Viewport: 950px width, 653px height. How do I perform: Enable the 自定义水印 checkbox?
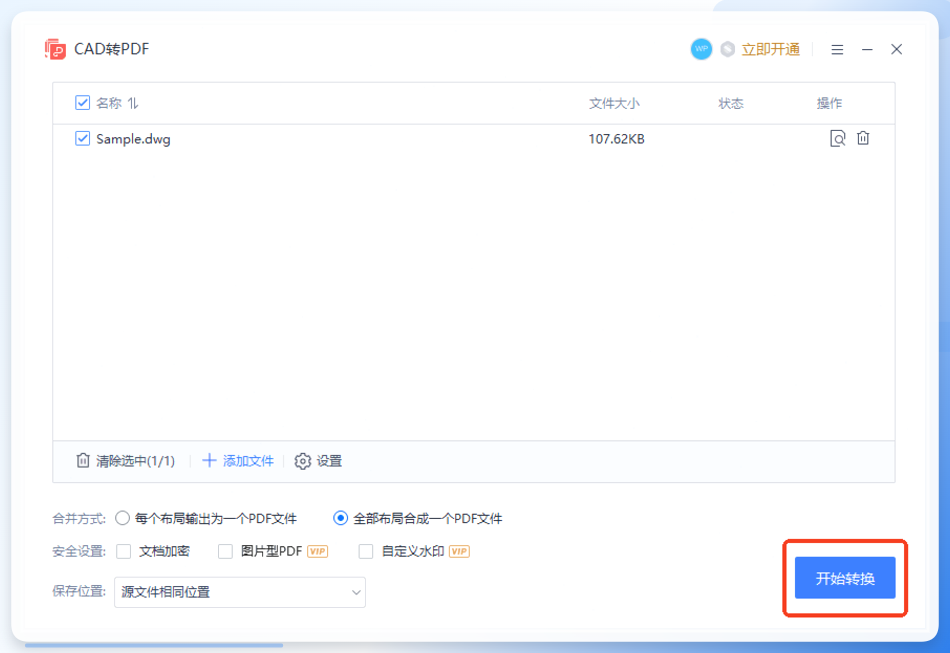pos(366,551)
